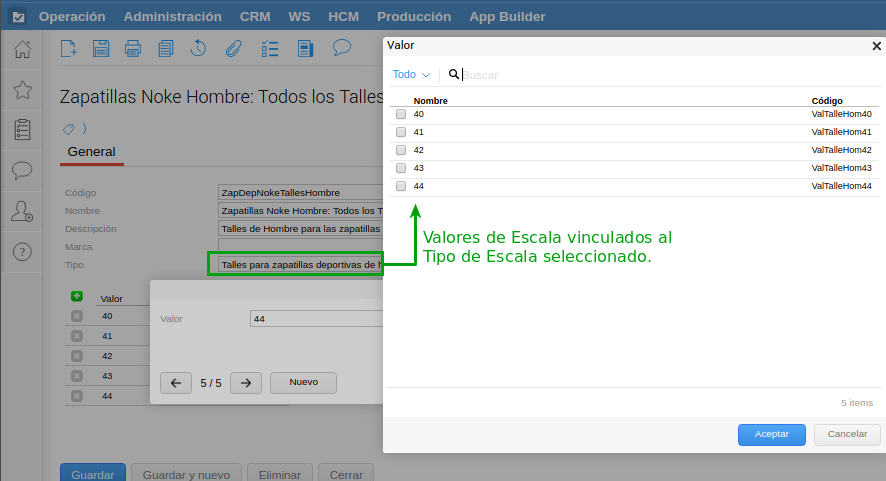Click the Buscar search field

tap(520, 75)
